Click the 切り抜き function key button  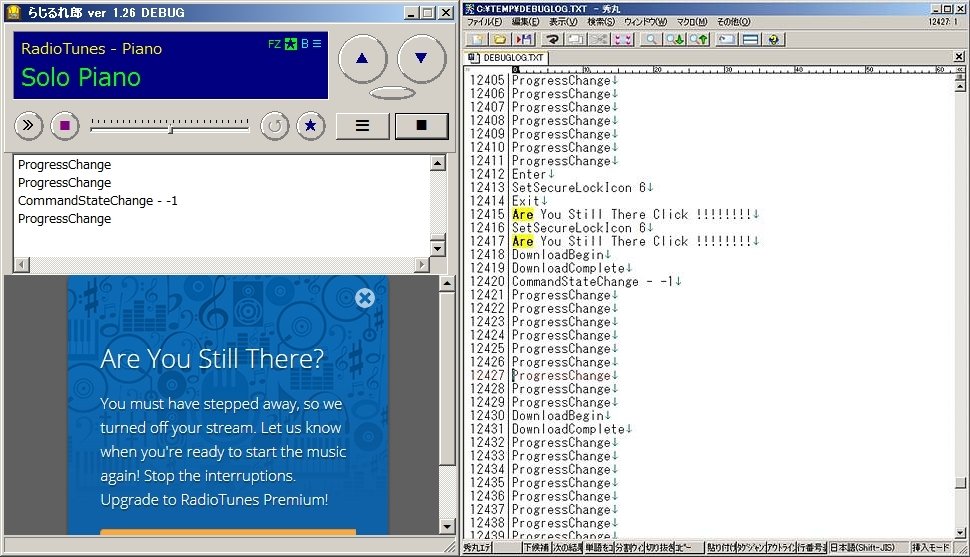(660, 547)
